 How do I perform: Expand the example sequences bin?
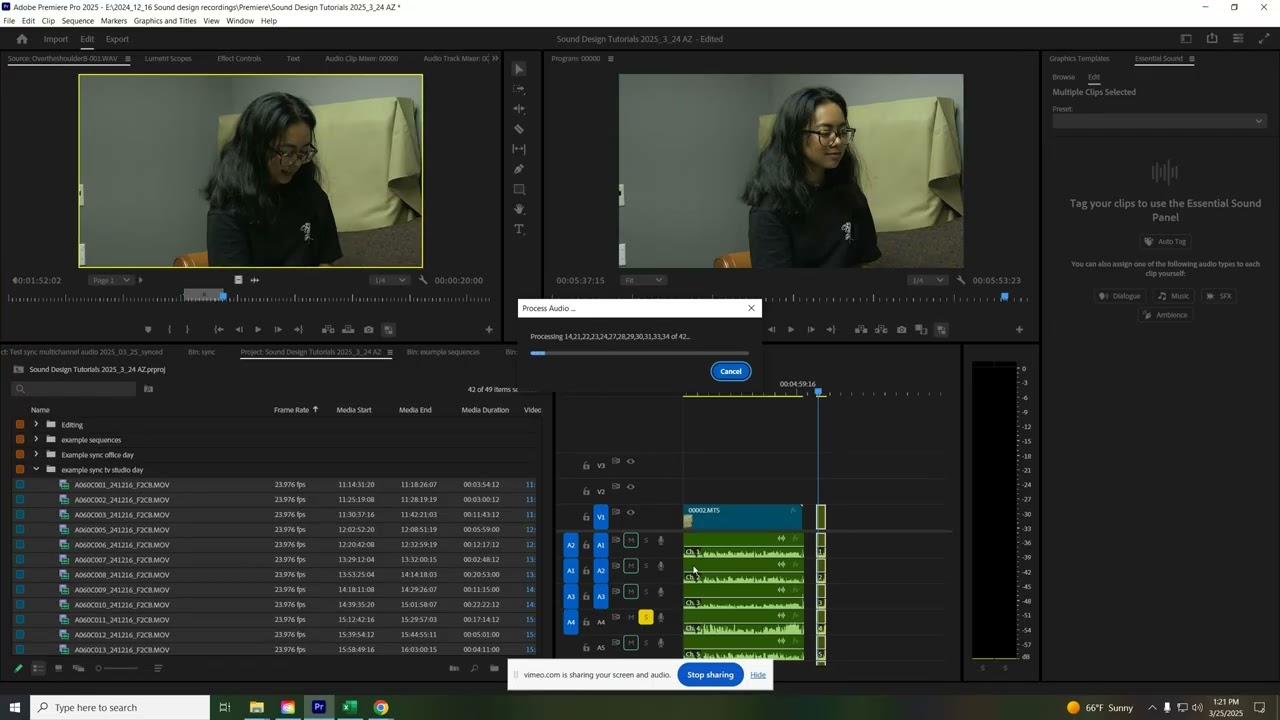pyautogui.click(x=36, y=439)
